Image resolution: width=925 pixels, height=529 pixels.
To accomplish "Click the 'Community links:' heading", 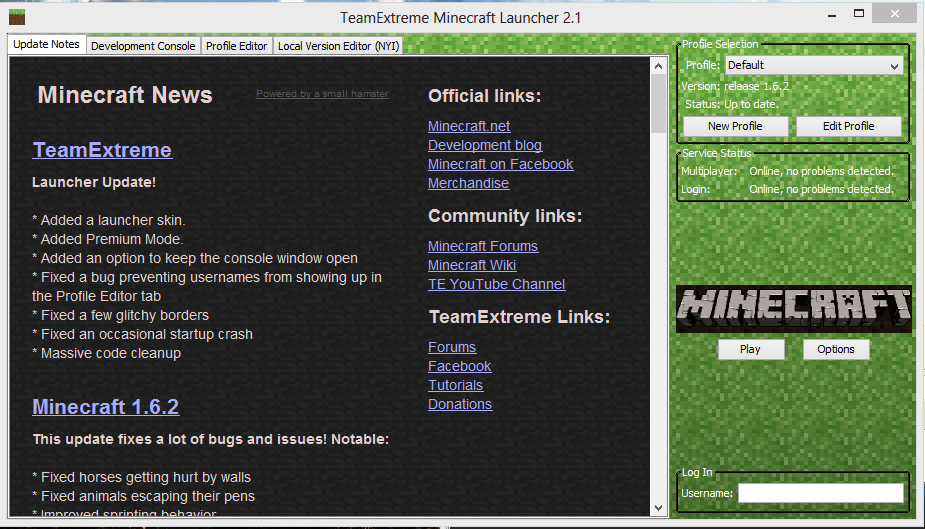I will [505, 216].
